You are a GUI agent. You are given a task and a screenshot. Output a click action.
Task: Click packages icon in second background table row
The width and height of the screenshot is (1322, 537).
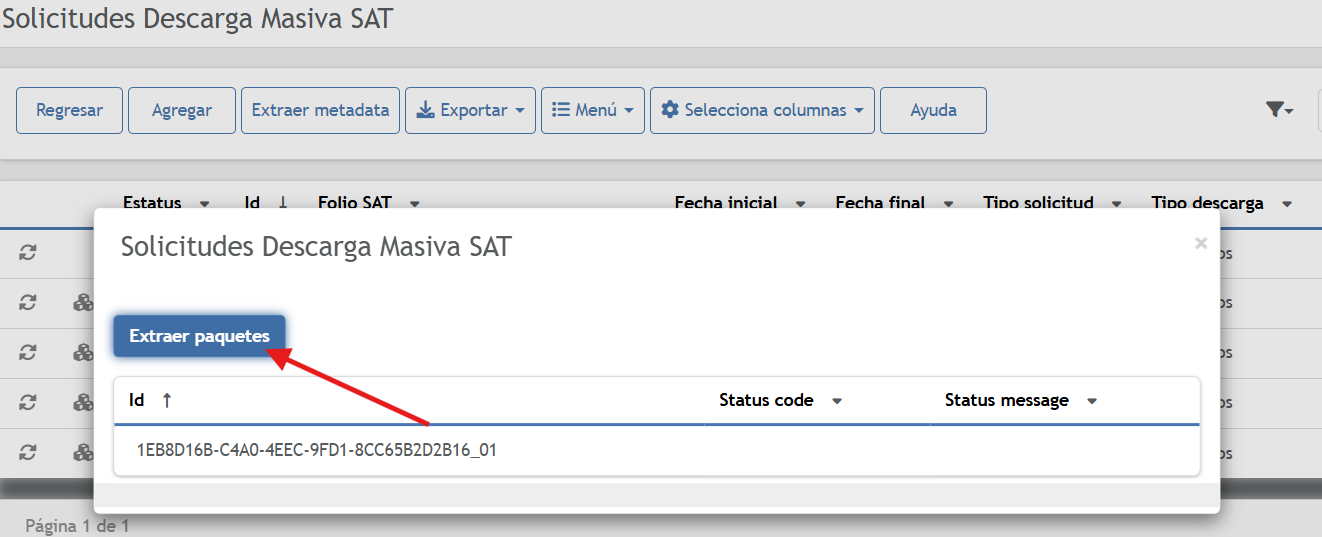pos(83,303)
